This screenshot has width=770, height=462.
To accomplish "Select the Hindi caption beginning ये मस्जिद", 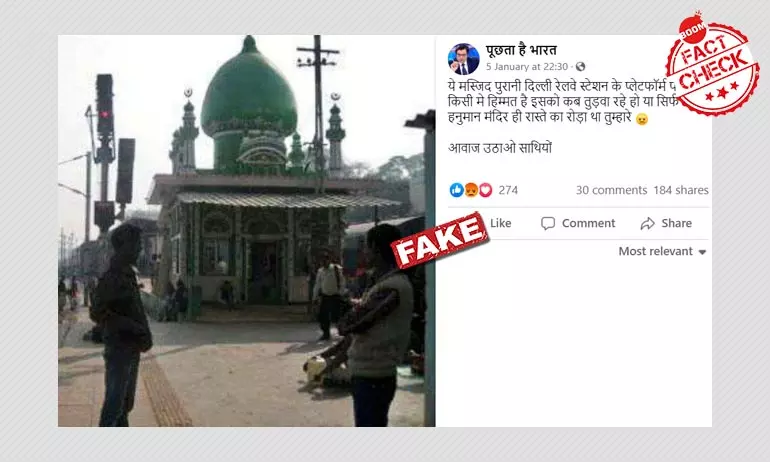I will (x=565, y=102).
